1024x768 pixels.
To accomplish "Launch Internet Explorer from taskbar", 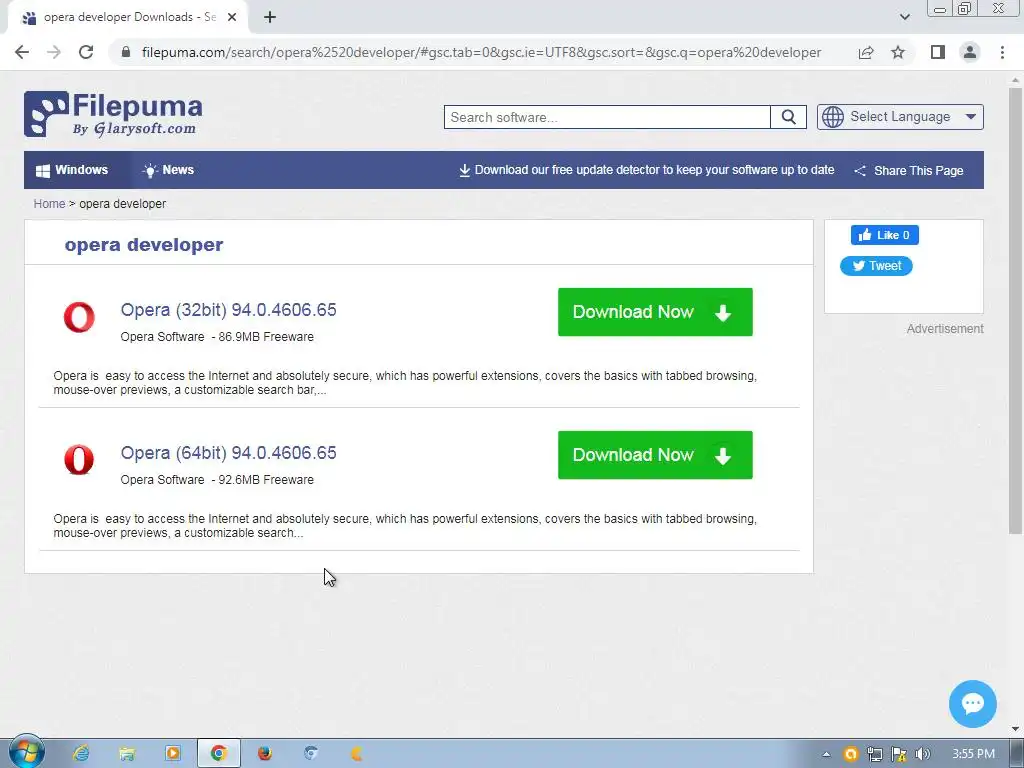I will (81, 754).
